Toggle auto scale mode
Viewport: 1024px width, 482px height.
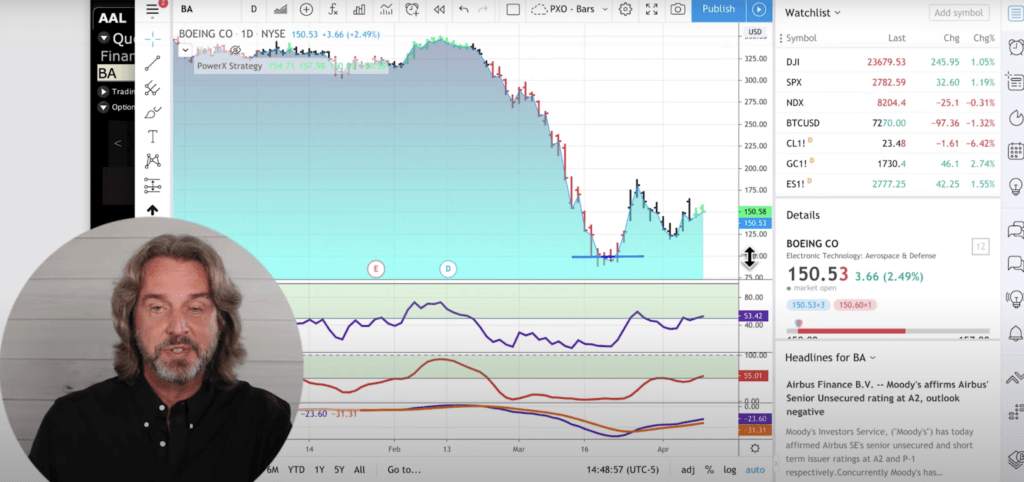point(755,470)
